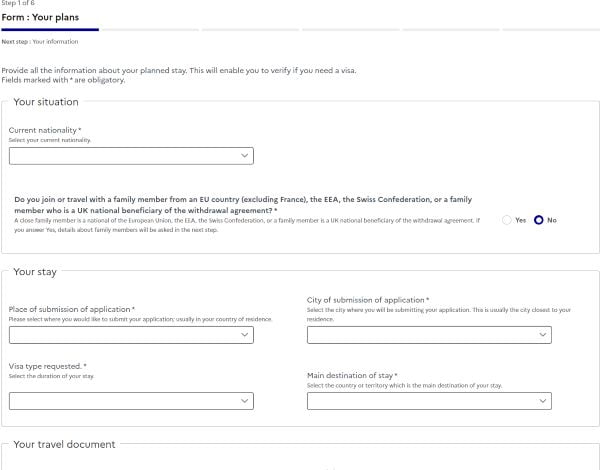
Task: Click the chevron arrow in Current nationality field
Action: click(245, 156)
